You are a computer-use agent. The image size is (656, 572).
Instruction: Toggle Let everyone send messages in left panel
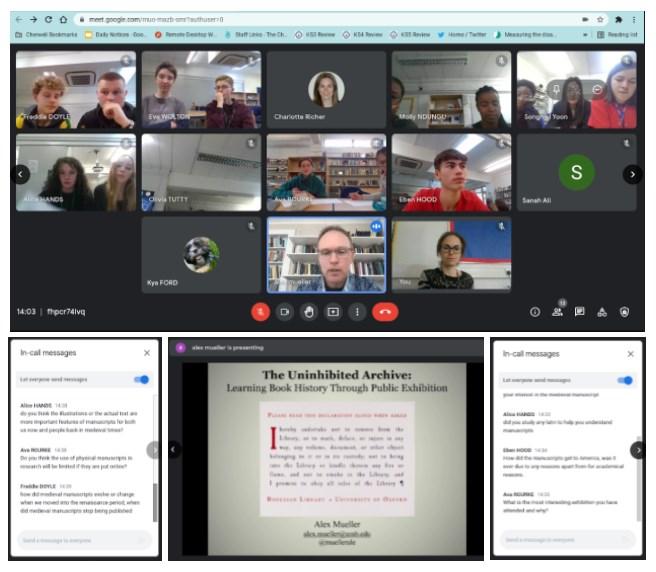click(141, 380)
